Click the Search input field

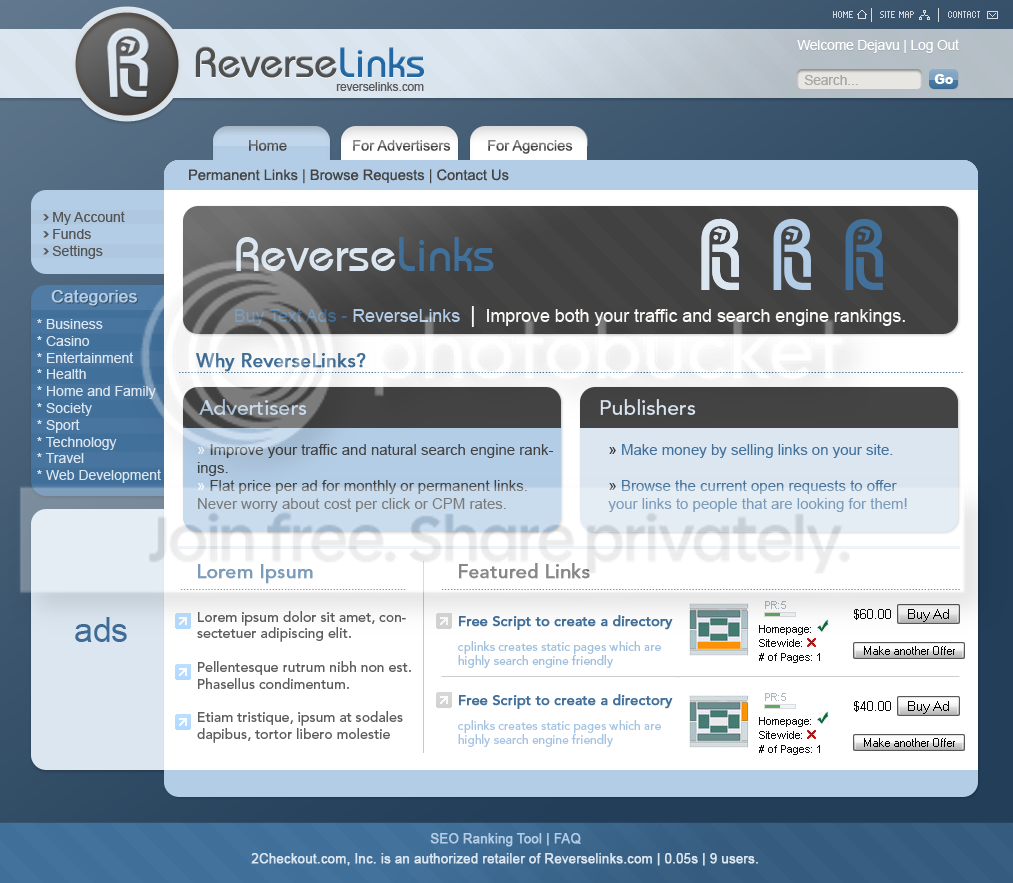(859, 79)
